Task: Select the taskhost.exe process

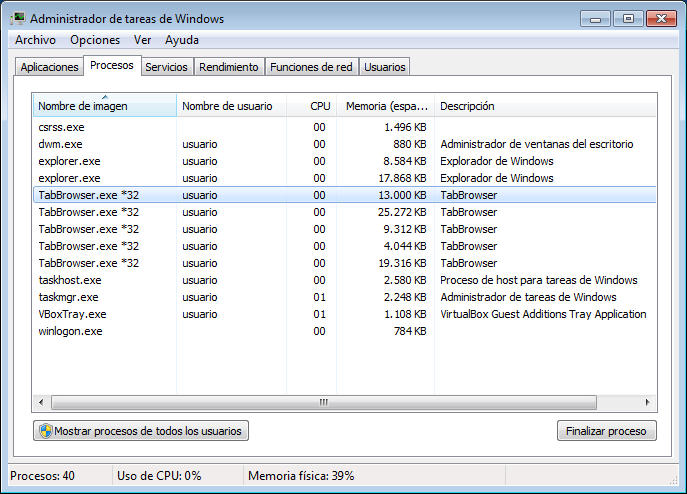Action: pyautogui.click(x=344, y=280)
